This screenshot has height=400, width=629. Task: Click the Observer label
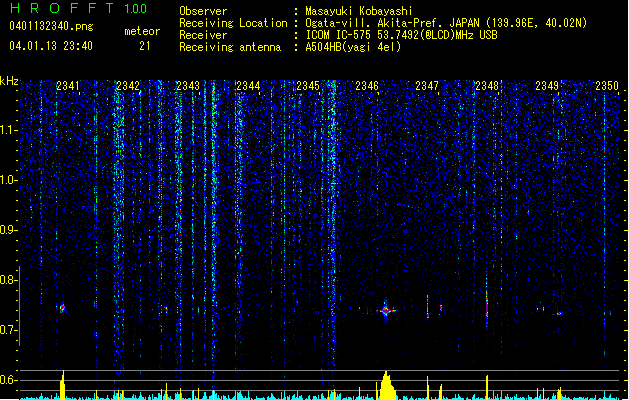(203, 11)
